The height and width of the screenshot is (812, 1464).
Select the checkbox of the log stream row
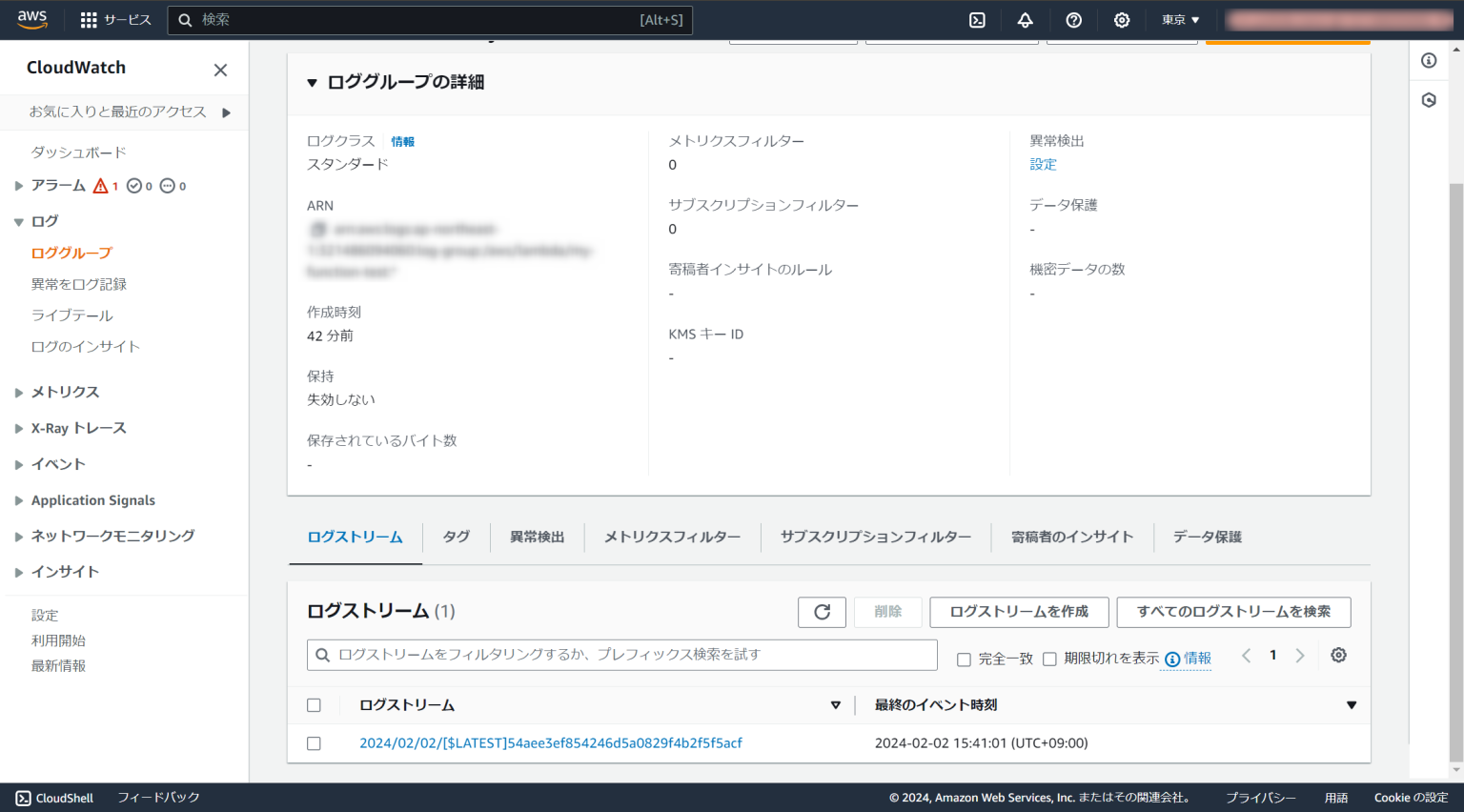[315, 742]
